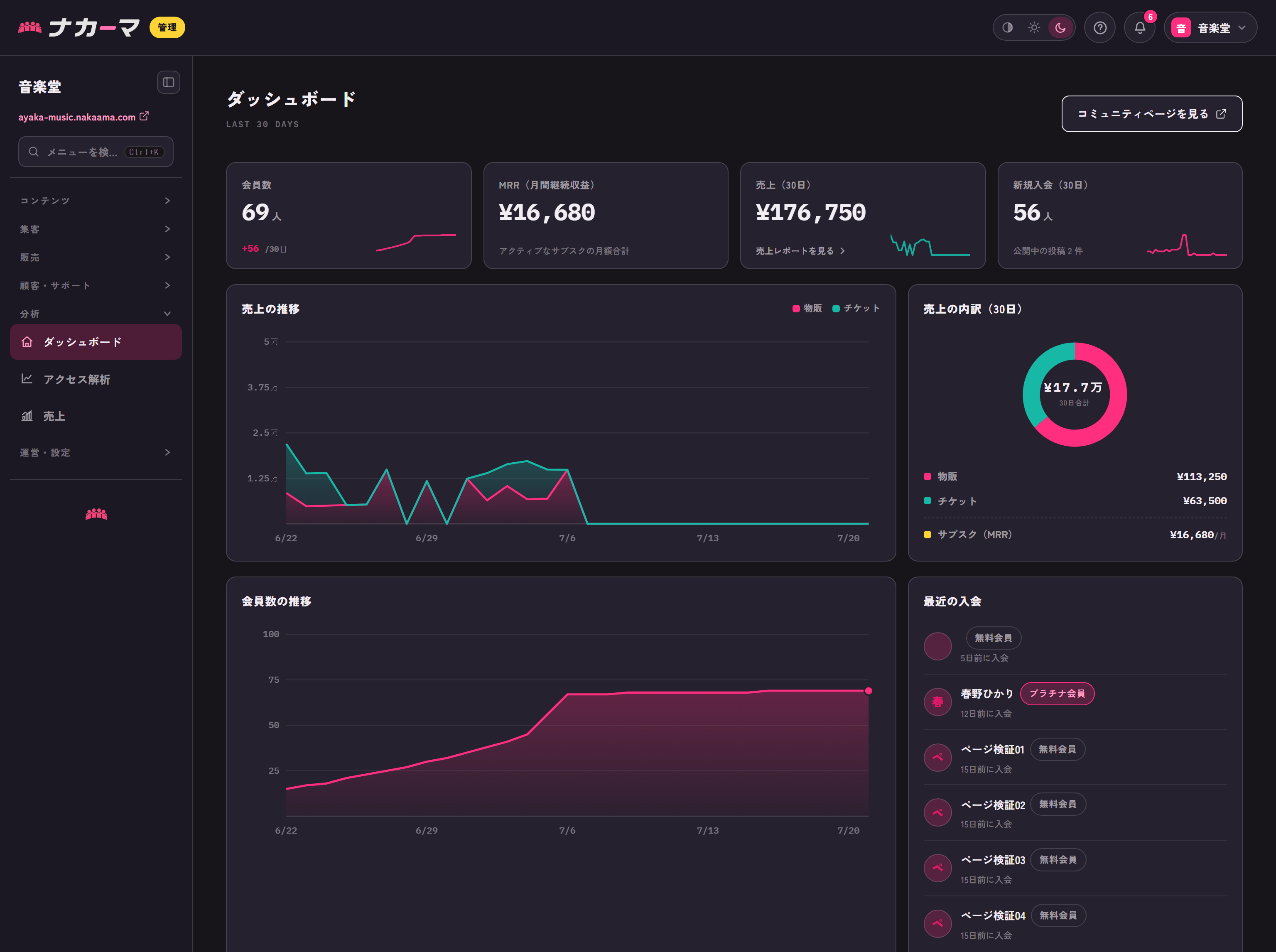
Task: Click the ナカーマ logo in the header
Action: [79, 28]
